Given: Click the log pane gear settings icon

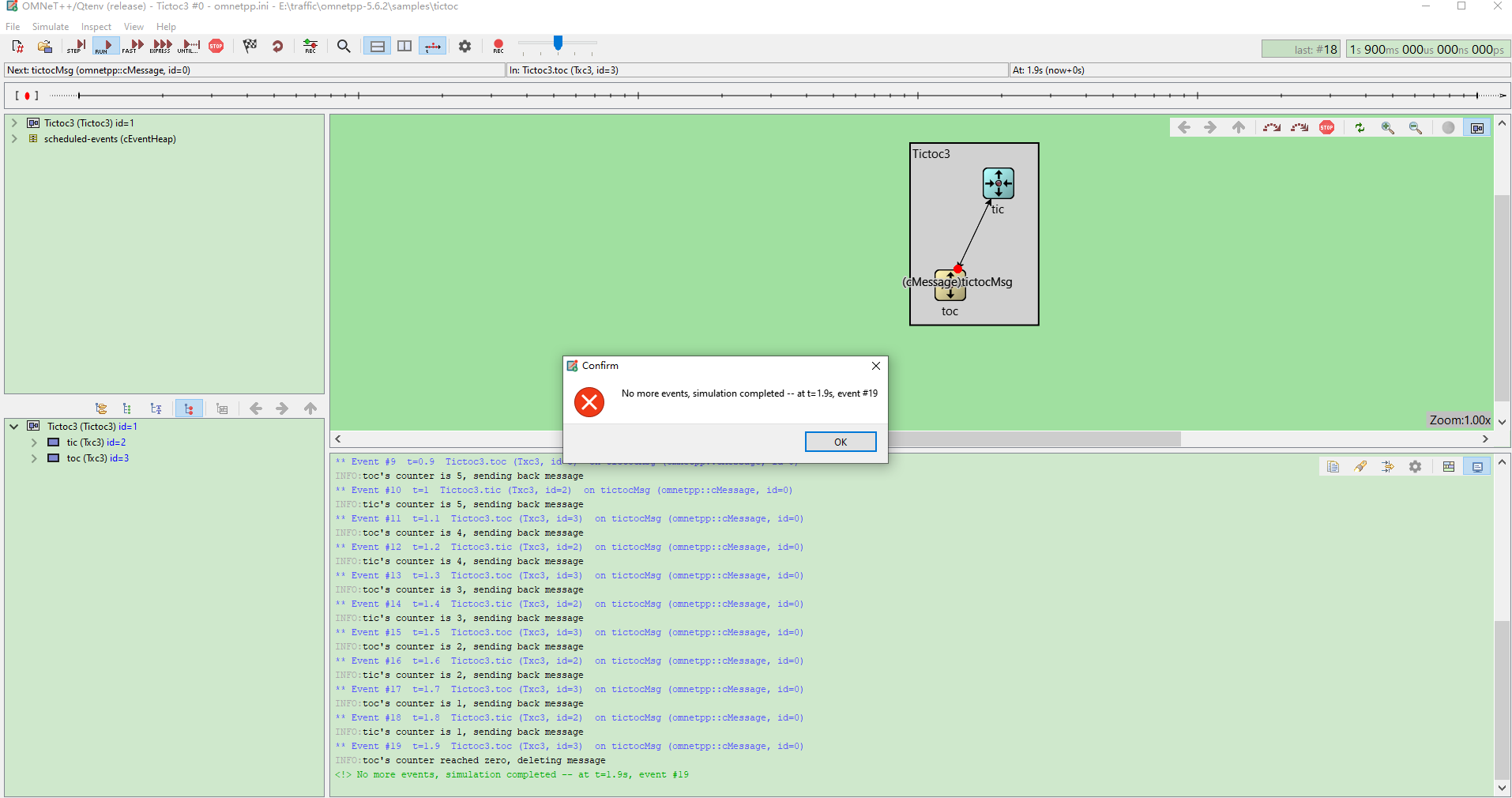Looking at the screenshot, I should pos(1415,467).
